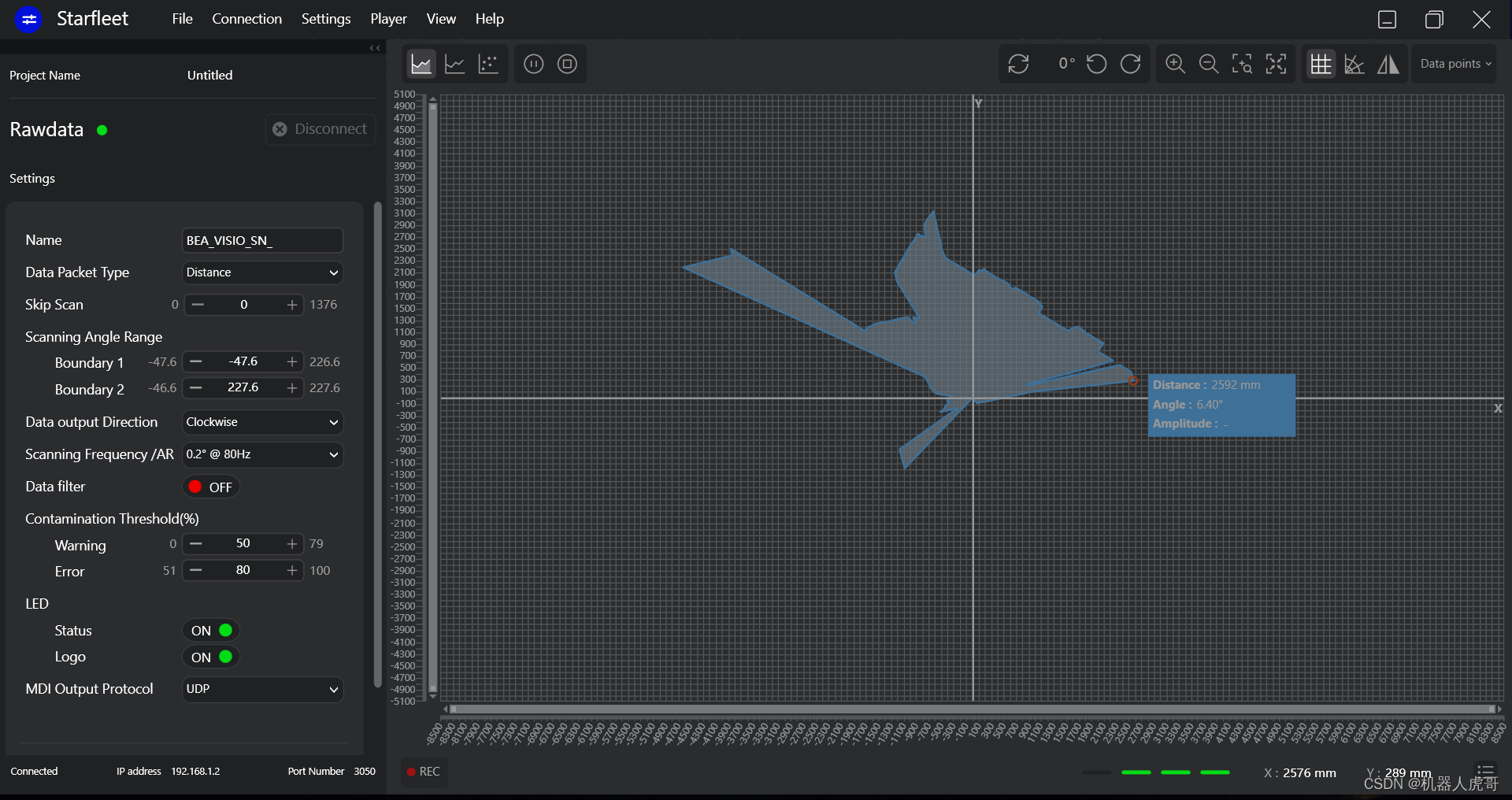
Task: Increase the Skip Scan value
Action: tap(292, 305)
